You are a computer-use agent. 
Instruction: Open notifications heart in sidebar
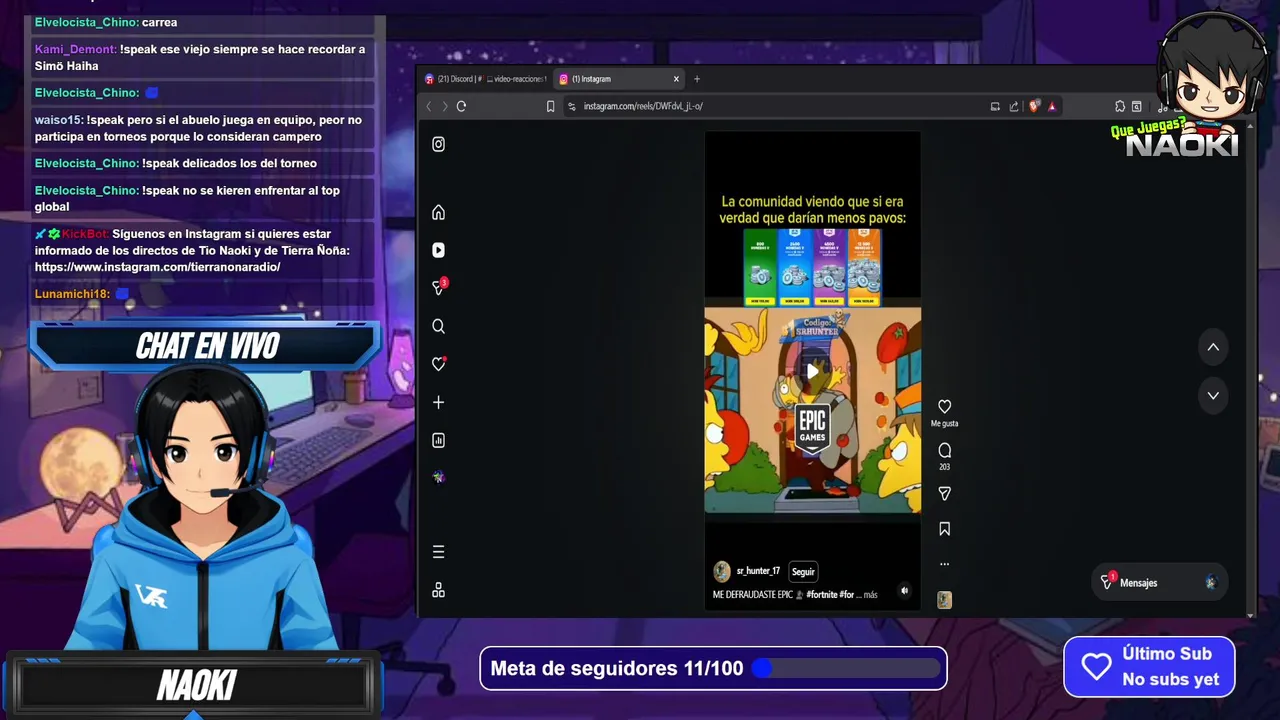tap(438, 364)
